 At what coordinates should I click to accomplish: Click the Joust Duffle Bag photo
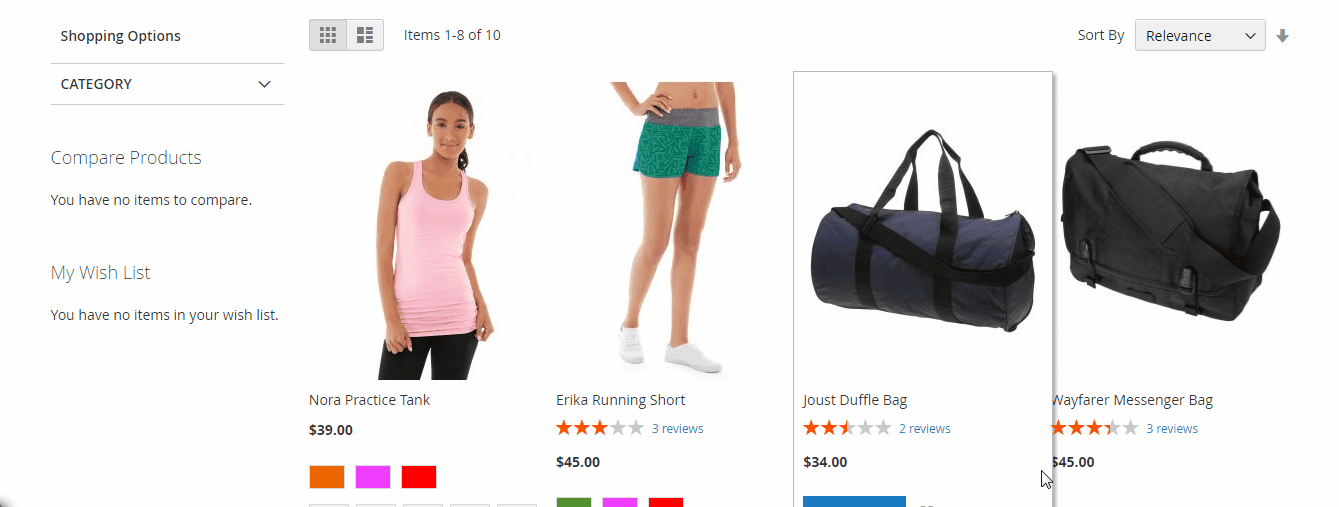click(922, 231)
